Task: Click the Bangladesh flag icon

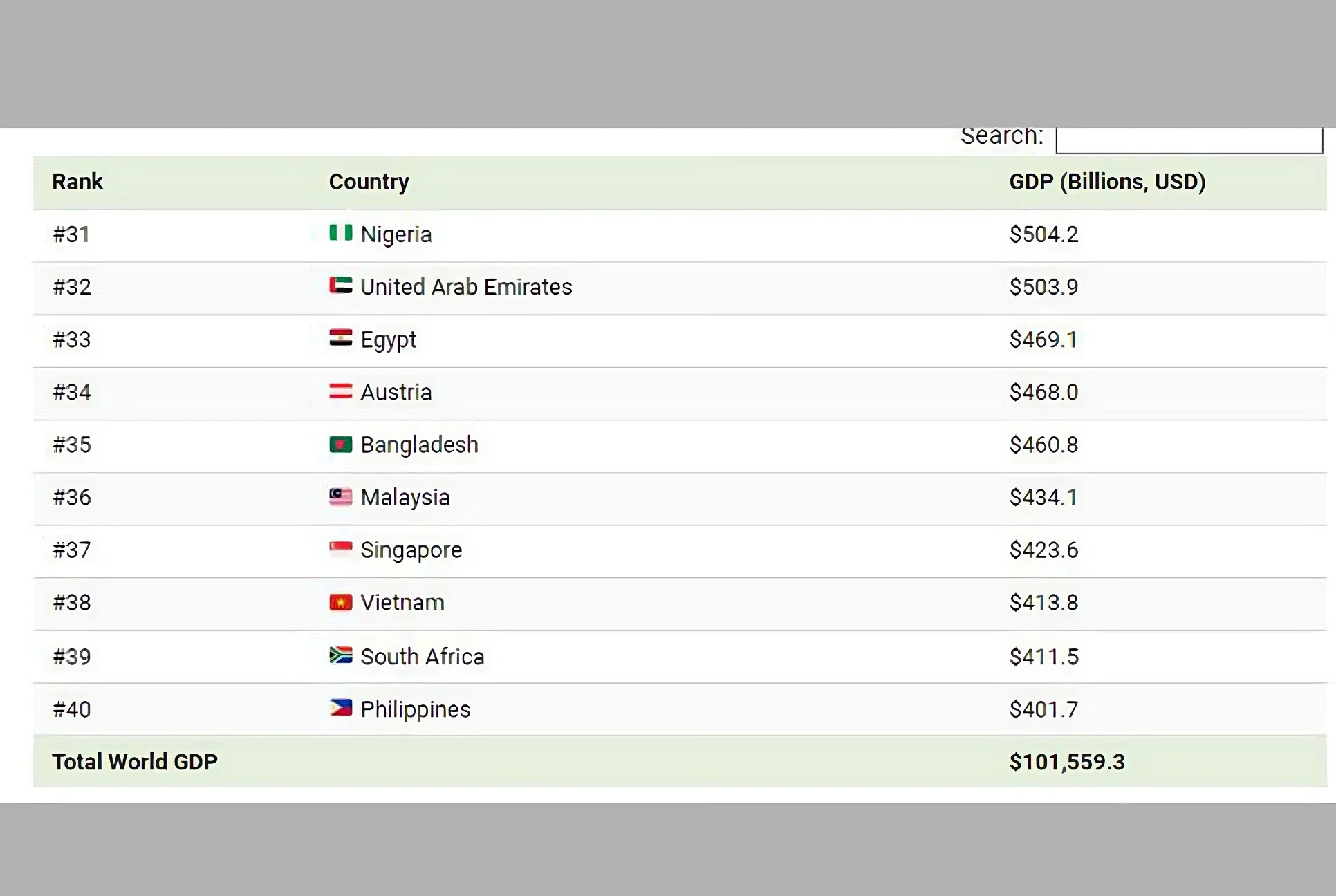Action: click(340, 444)
